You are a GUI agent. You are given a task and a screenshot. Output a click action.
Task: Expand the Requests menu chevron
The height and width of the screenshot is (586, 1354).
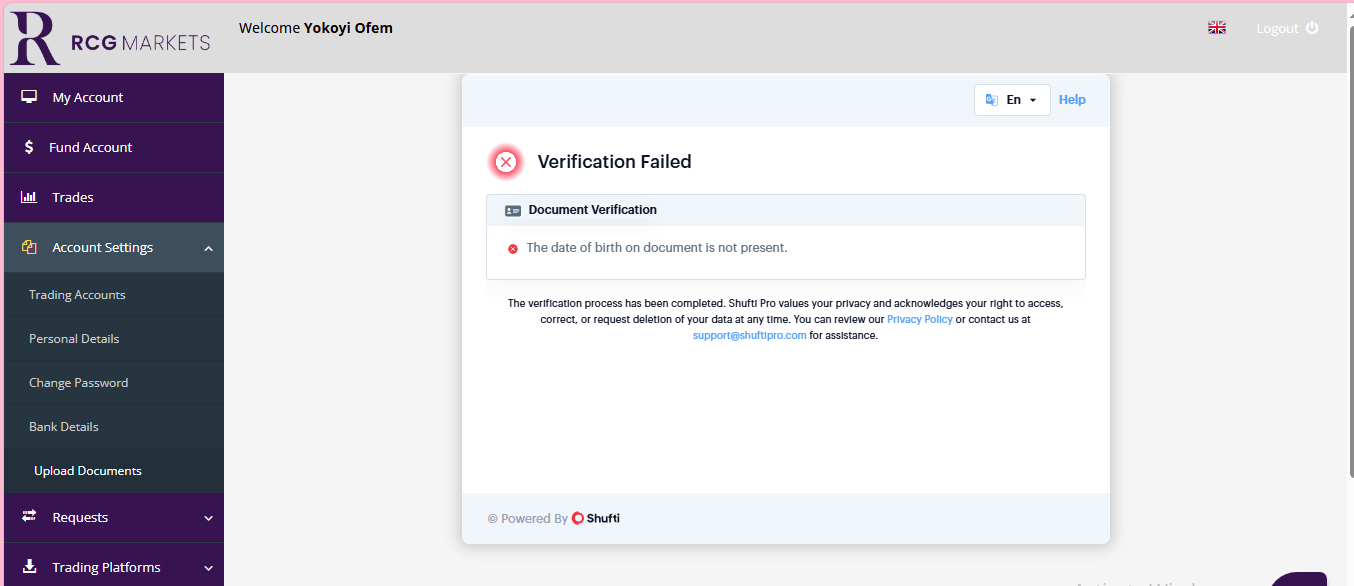(208, 518)
